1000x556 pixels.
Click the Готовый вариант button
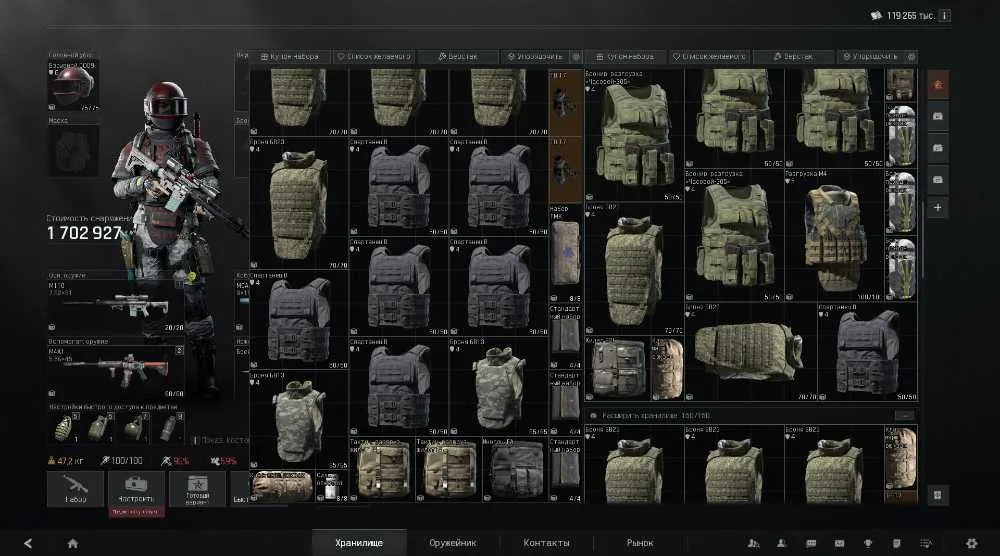(x=197, y=489)
